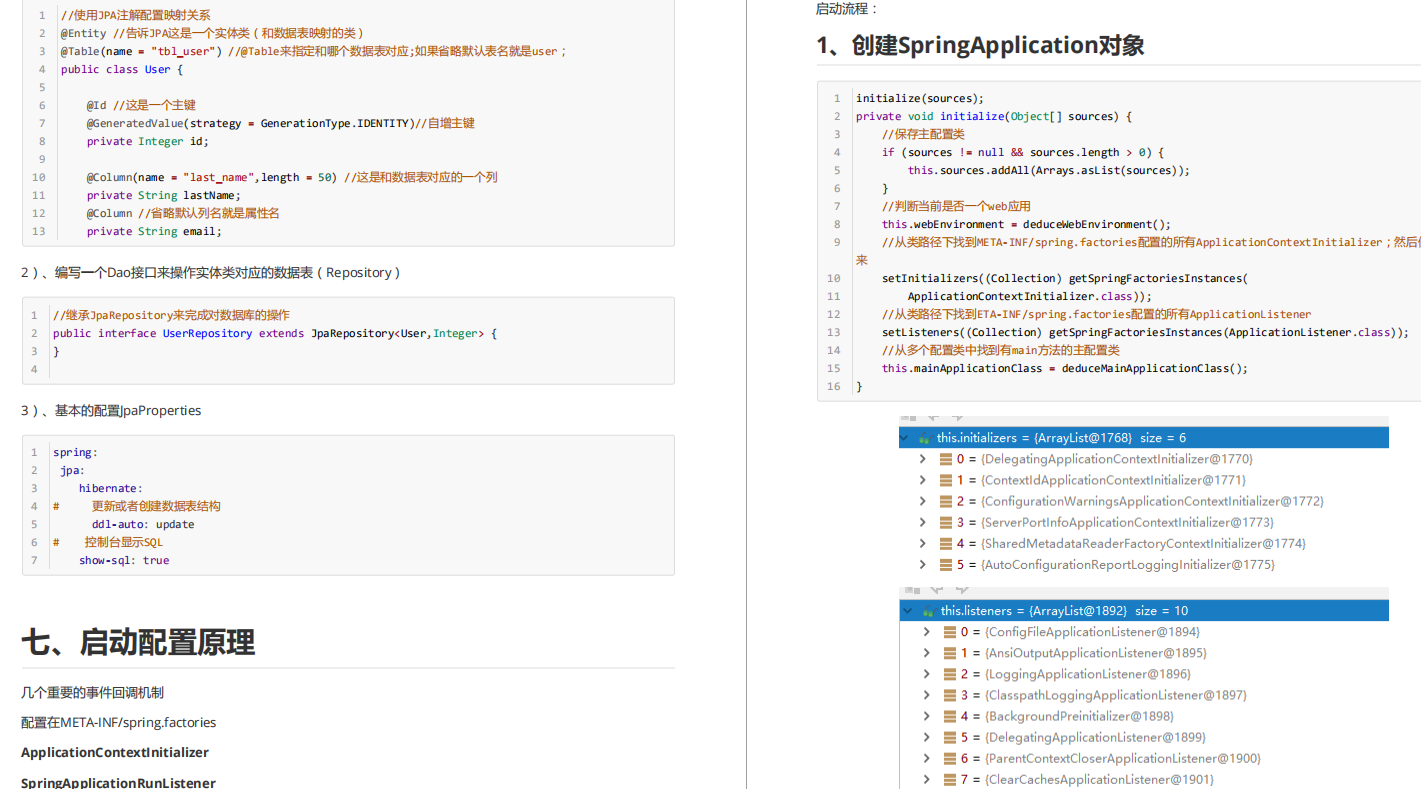Click the bold text SpringApplicationRunListener
This screenshot has width=1421, height=789.
(x=118, y=782)
